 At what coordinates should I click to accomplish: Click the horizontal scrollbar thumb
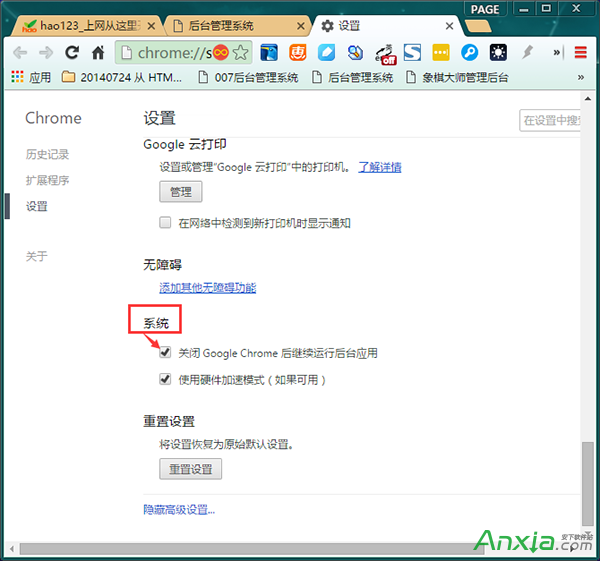pyautogui.click(x=253, y=549)
